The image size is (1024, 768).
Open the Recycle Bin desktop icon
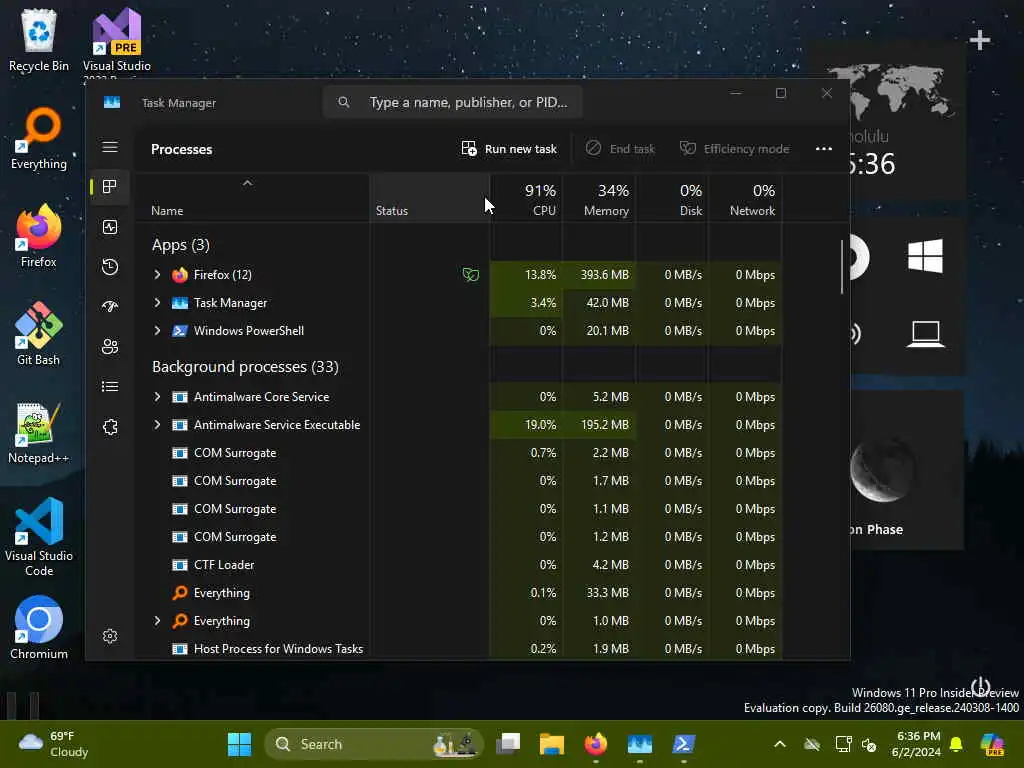point(39,40)
